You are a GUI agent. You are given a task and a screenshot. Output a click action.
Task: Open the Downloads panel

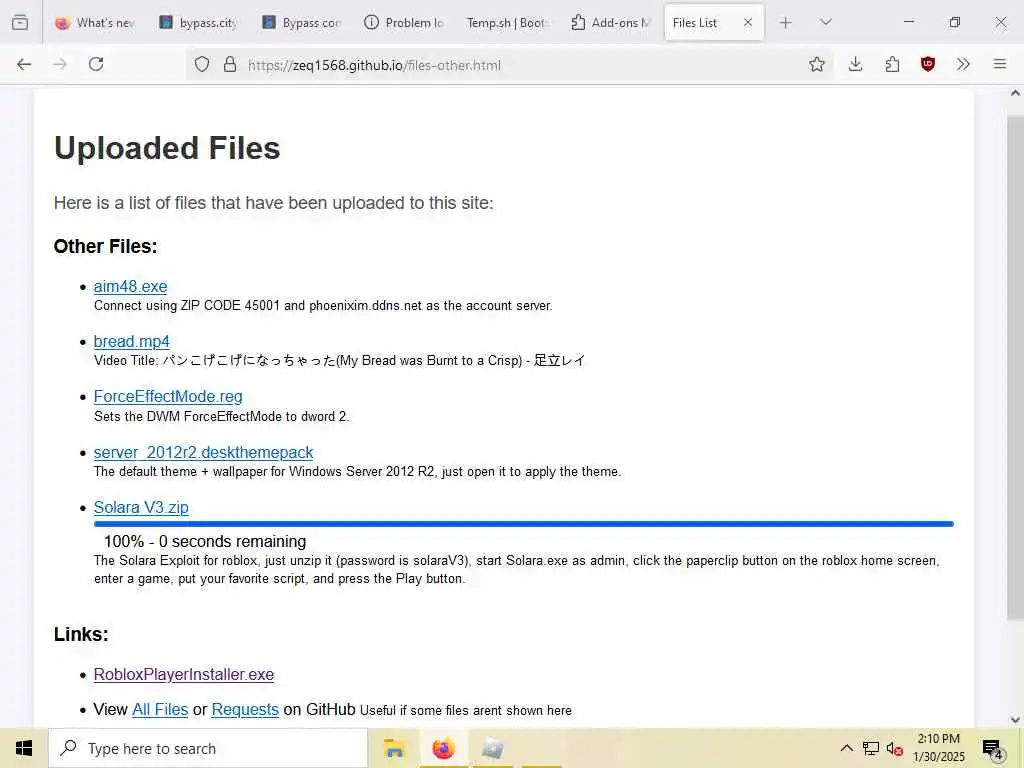coord(856,64)
